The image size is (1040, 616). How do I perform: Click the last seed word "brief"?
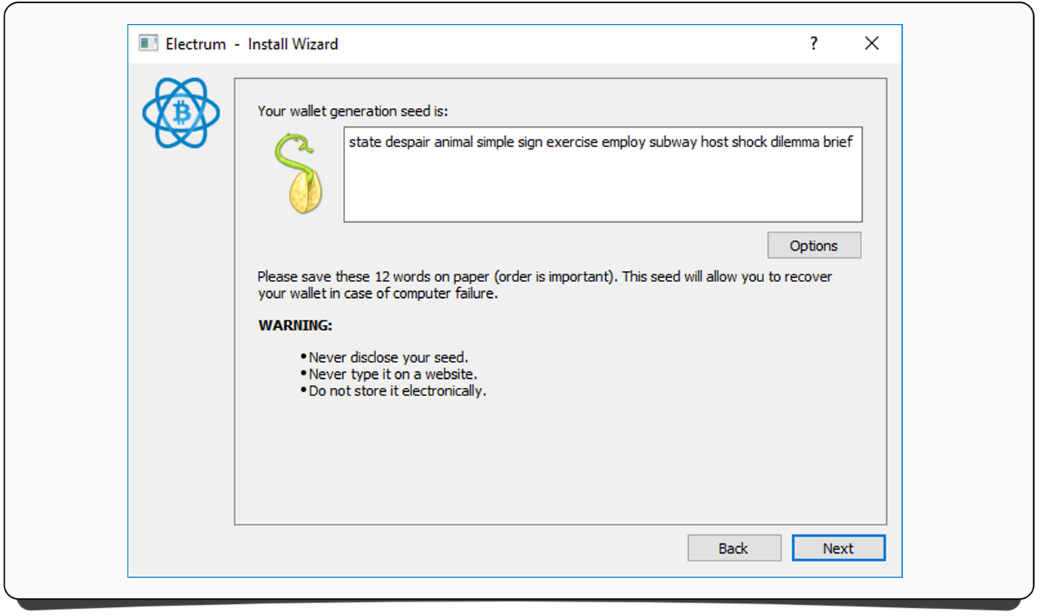[837, 142]
